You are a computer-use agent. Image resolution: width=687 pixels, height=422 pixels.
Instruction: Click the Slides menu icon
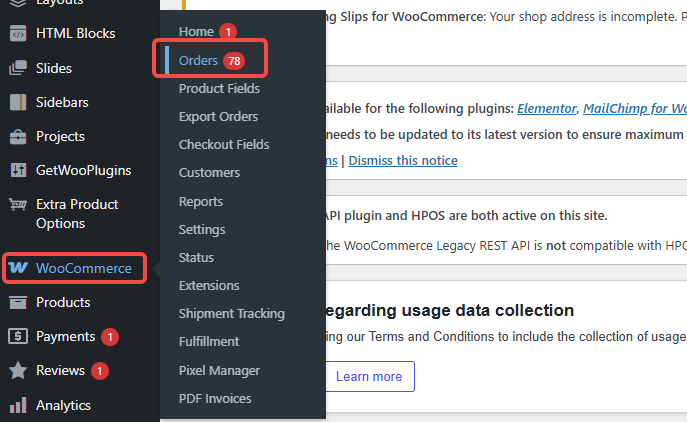pos(18,68)
